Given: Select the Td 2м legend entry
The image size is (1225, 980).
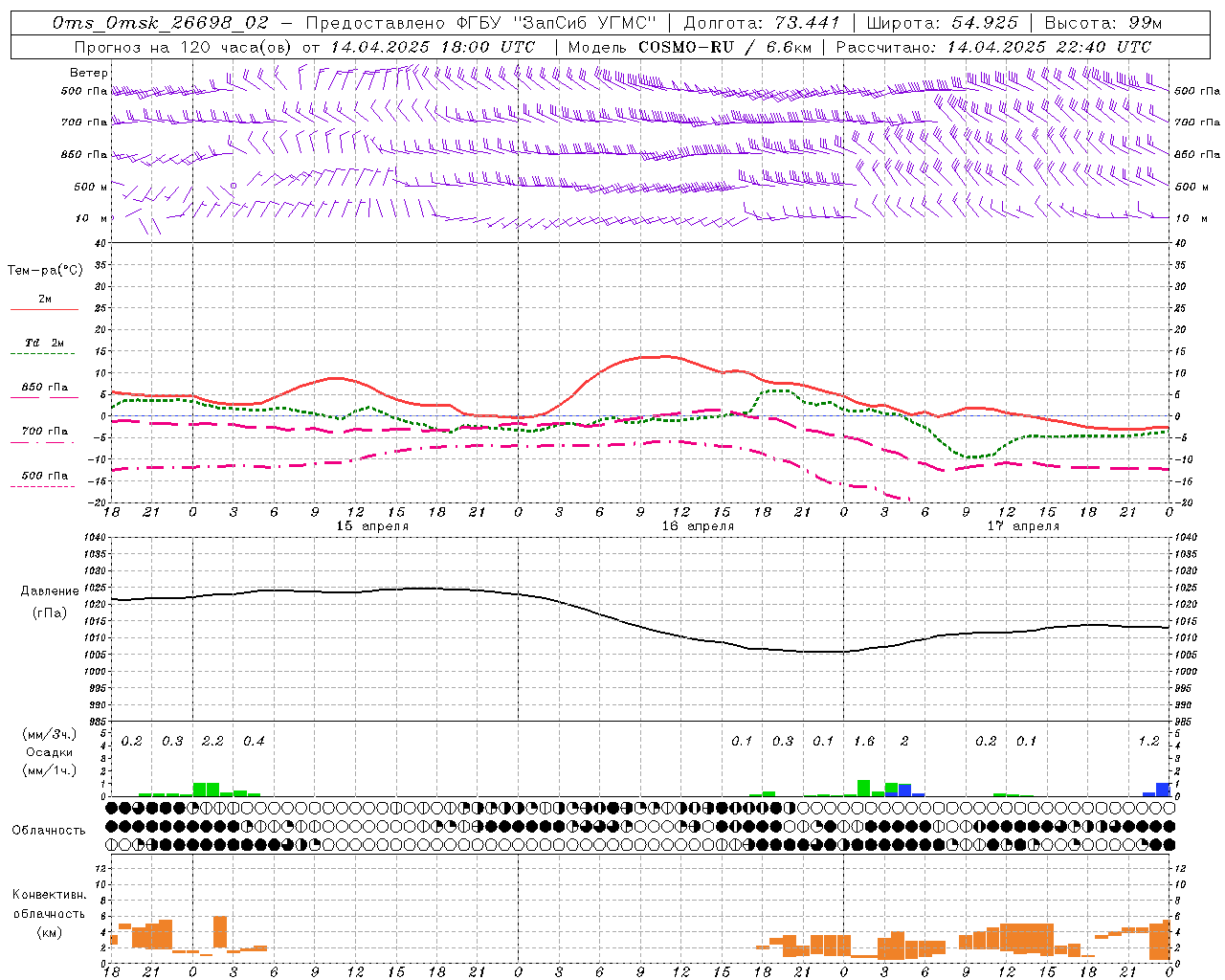Looking at the screenshot, I should [45, 343].
